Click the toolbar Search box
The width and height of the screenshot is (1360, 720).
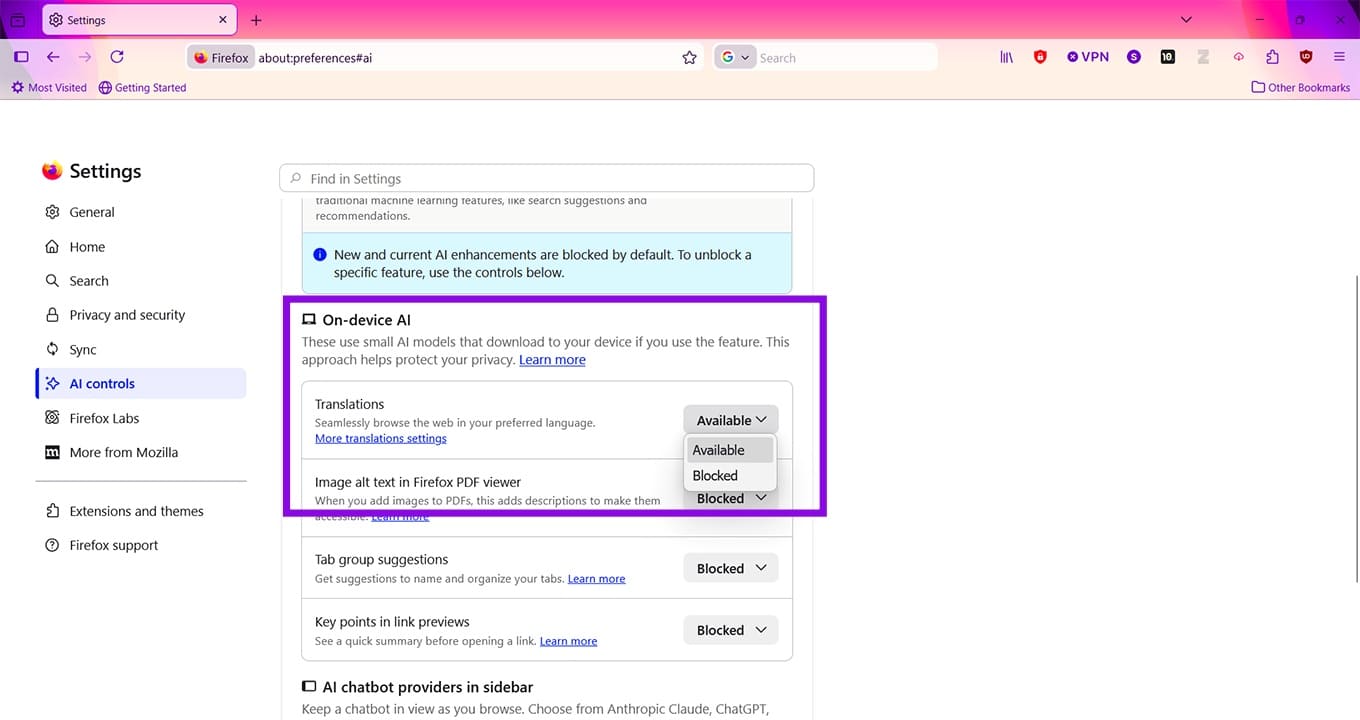845,58
